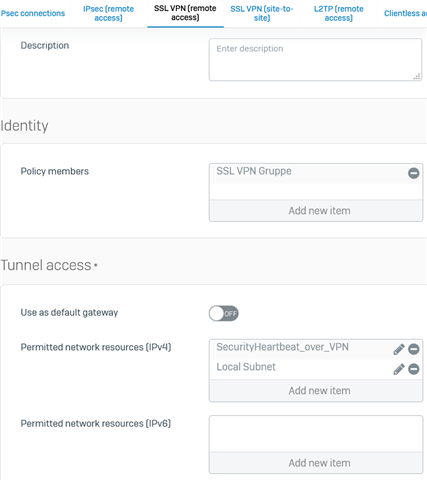Click the Description text area
The image size is (427, 480).
(315, 60)
